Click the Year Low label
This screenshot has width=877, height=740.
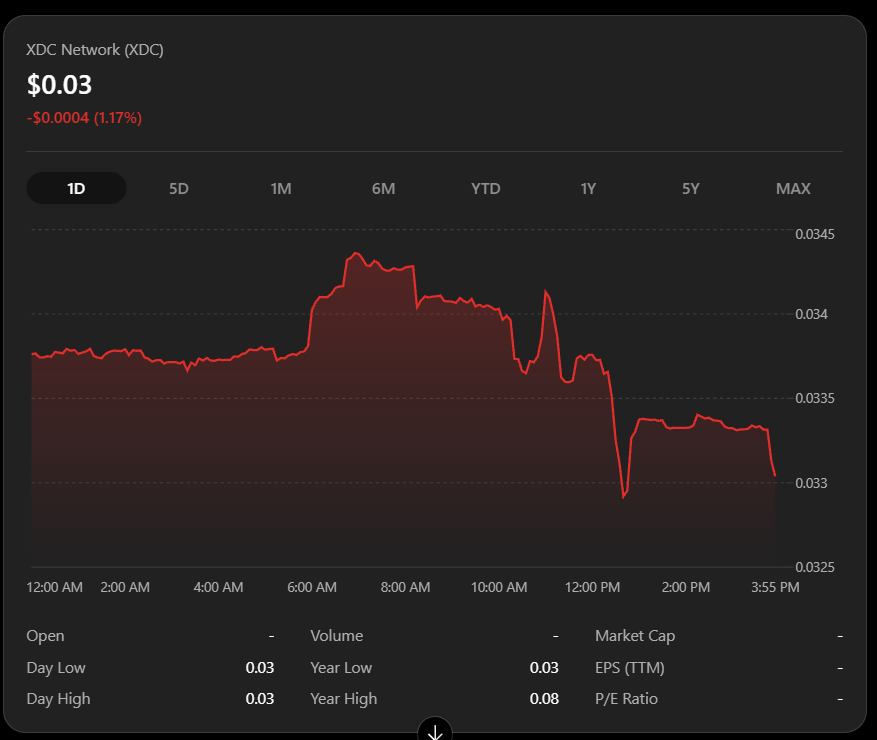coord(341,668)
